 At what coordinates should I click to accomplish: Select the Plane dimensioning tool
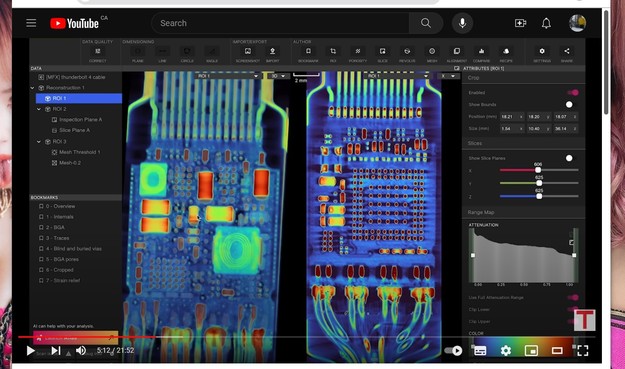(x=138, y=51)
